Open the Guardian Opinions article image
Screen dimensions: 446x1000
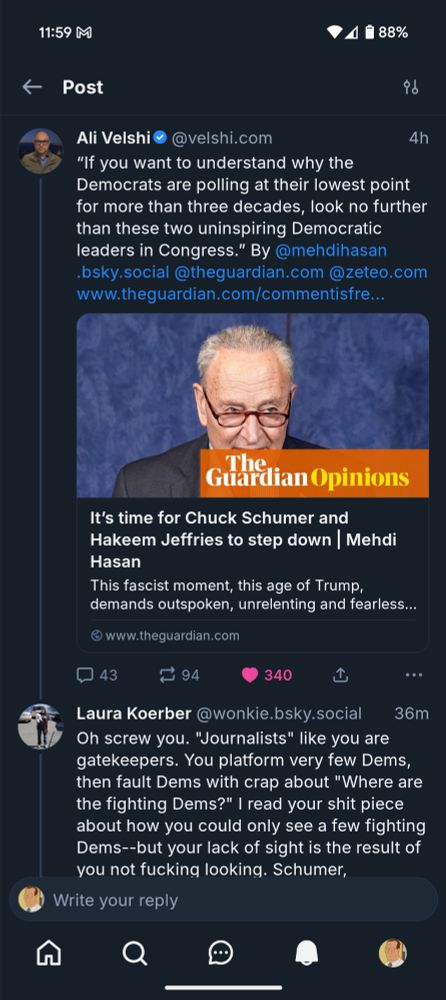pyautogui.click(x=253, y=405)
